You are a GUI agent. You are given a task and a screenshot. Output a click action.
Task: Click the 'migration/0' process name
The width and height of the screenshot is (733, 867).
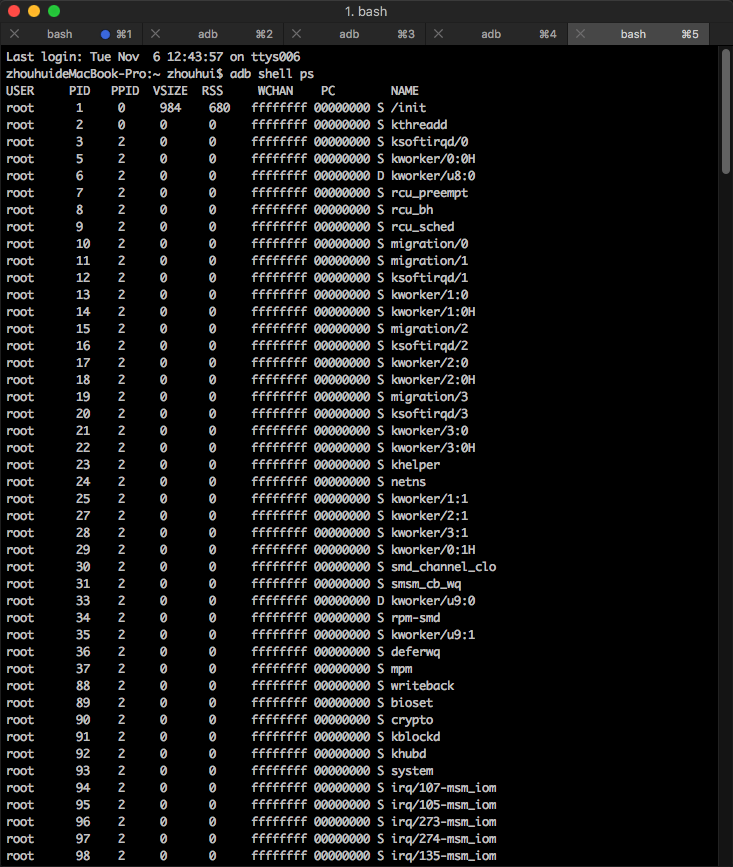[430, 244]
